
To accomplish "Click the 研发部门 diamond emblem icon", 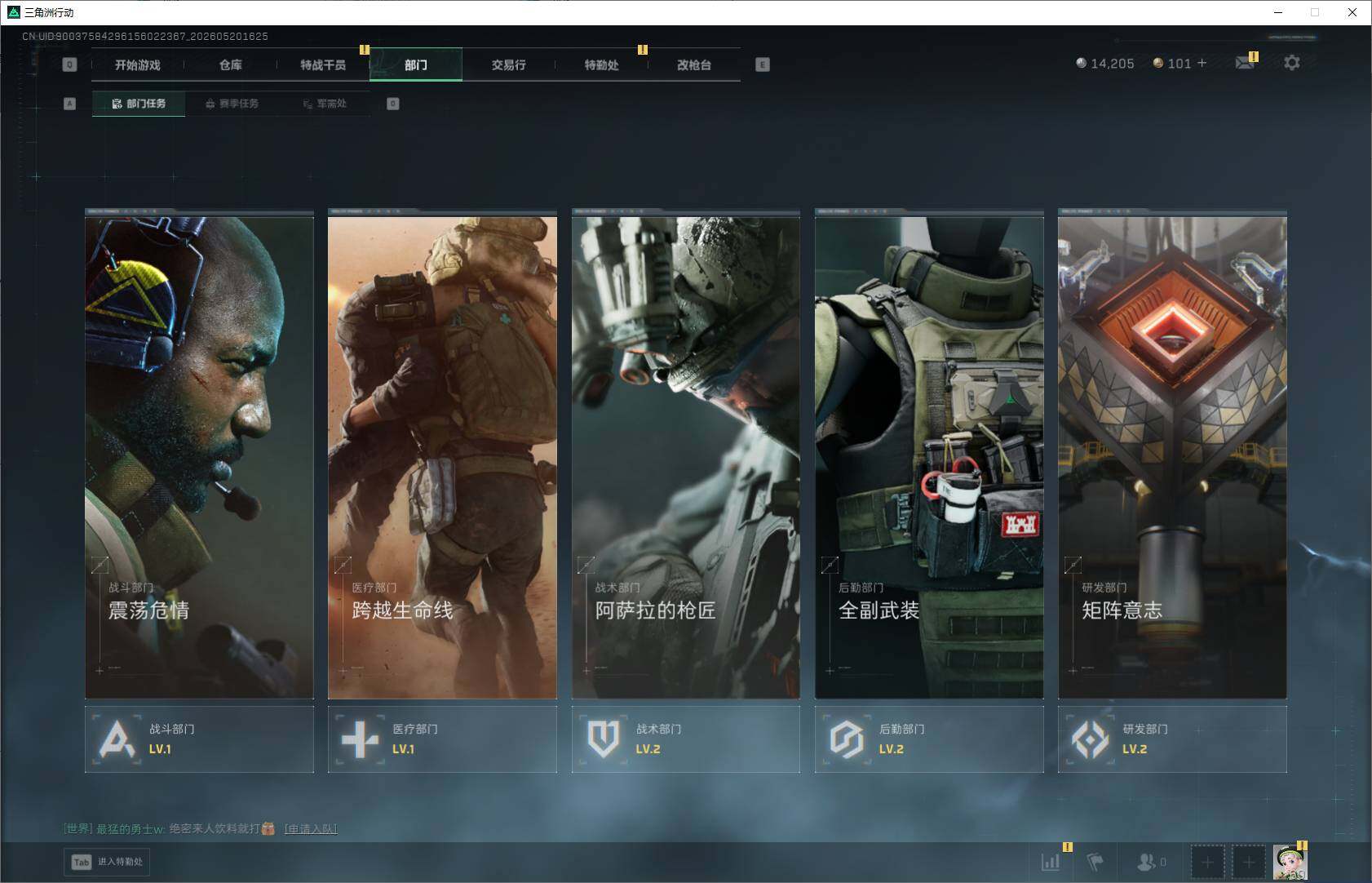I will [x=1090, y=739].
